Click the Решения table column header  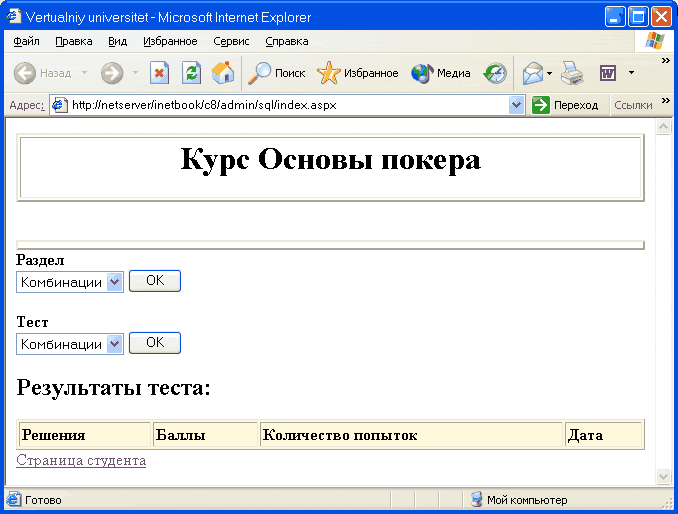[x=85, y=434]
